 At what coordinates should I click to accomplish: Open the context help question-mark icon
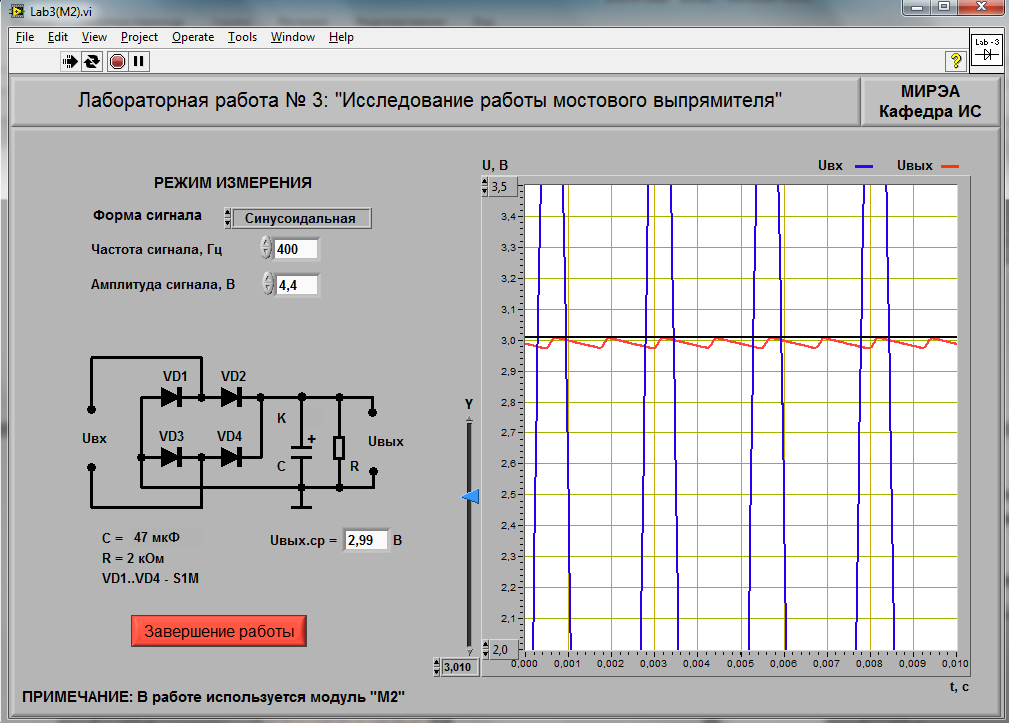956,61
